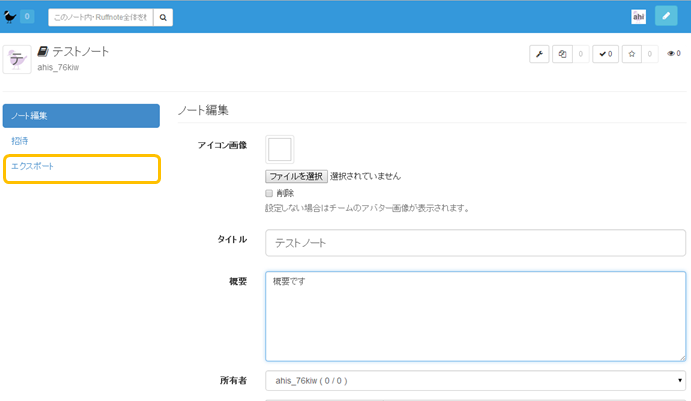Click the テストノート team avatar image
This screenshot has height=401, width=691.
(x=17, y=59)
